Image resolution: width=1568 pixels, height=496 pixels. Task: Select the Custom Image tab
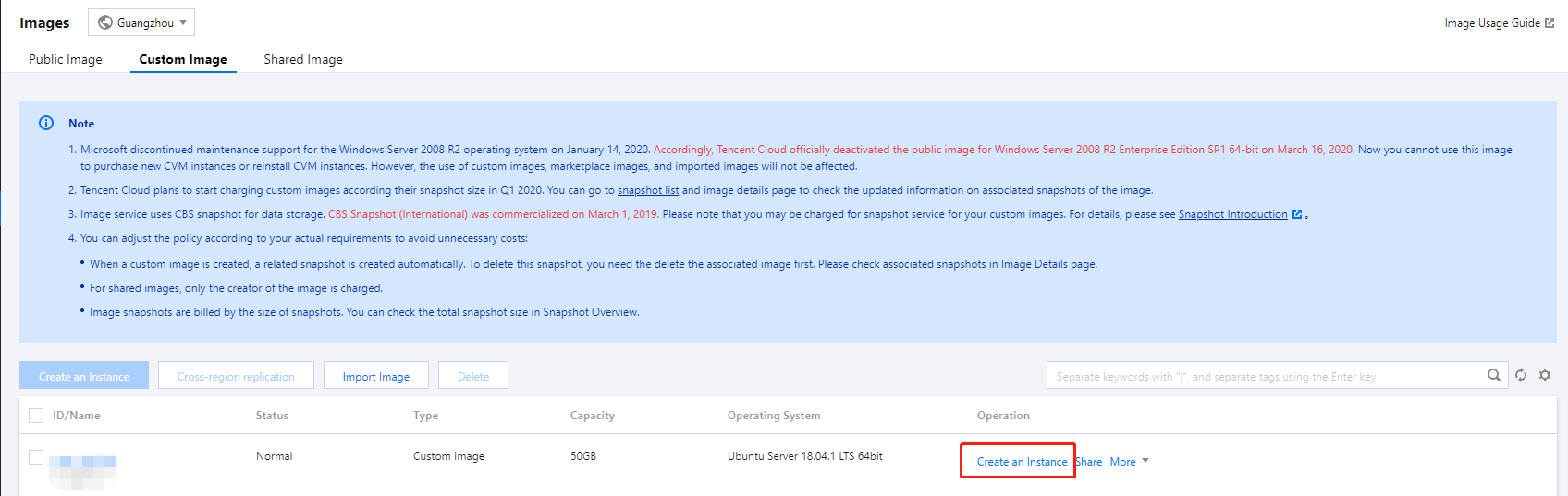click(183, 59)
